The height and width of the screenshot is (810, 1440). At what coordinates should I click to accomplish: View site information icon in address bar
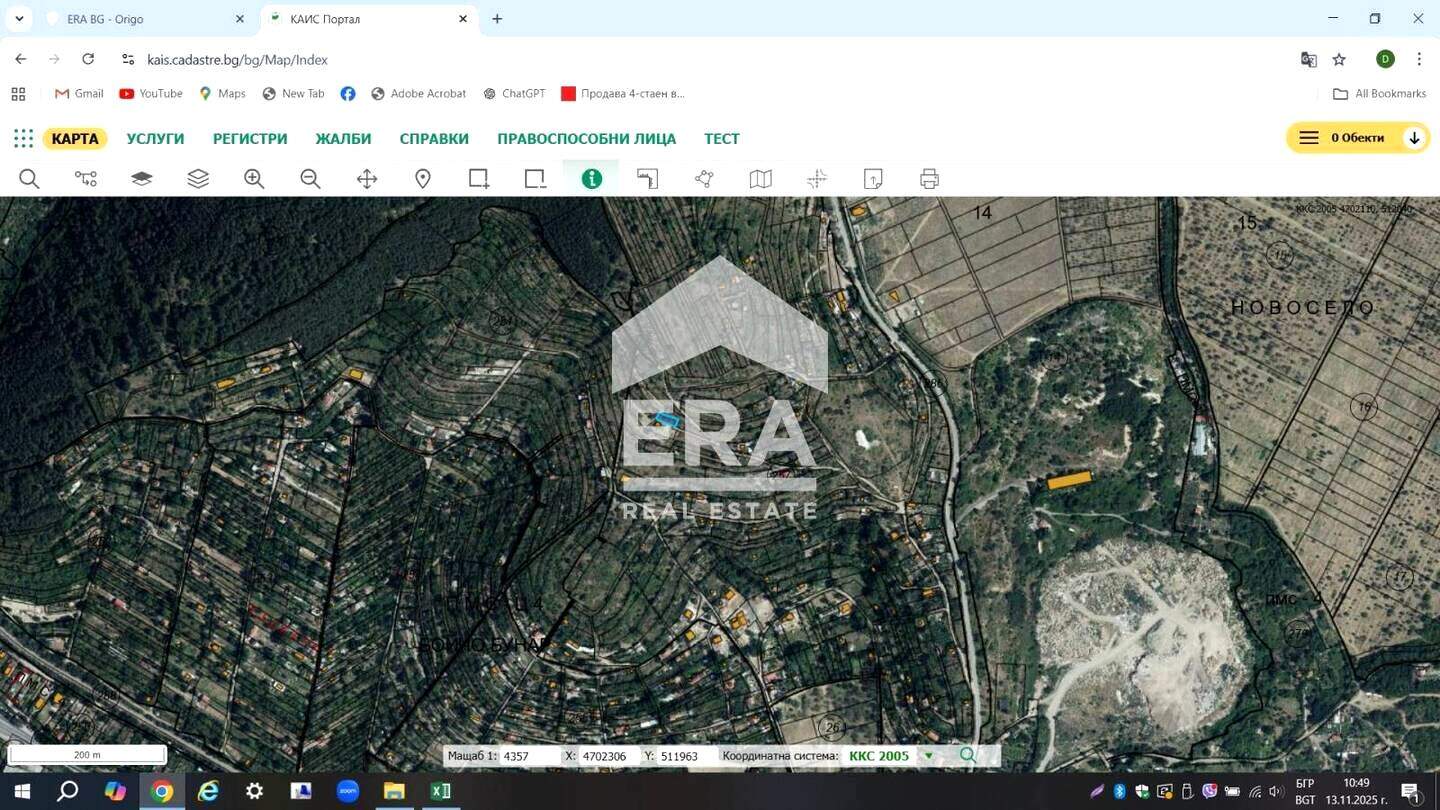[127, 59]
